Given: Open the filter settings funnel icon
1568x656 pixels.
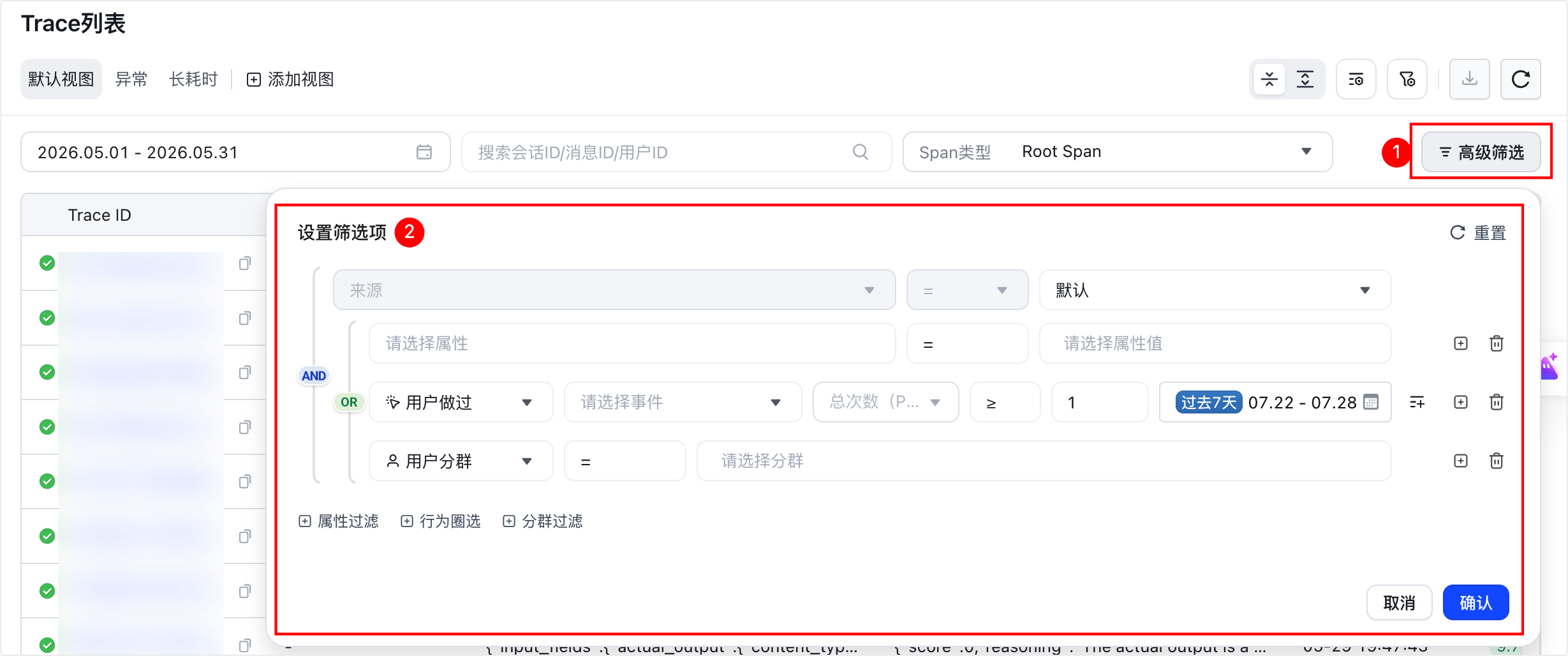Looking at the screenshot, I should click(1407, 79).
